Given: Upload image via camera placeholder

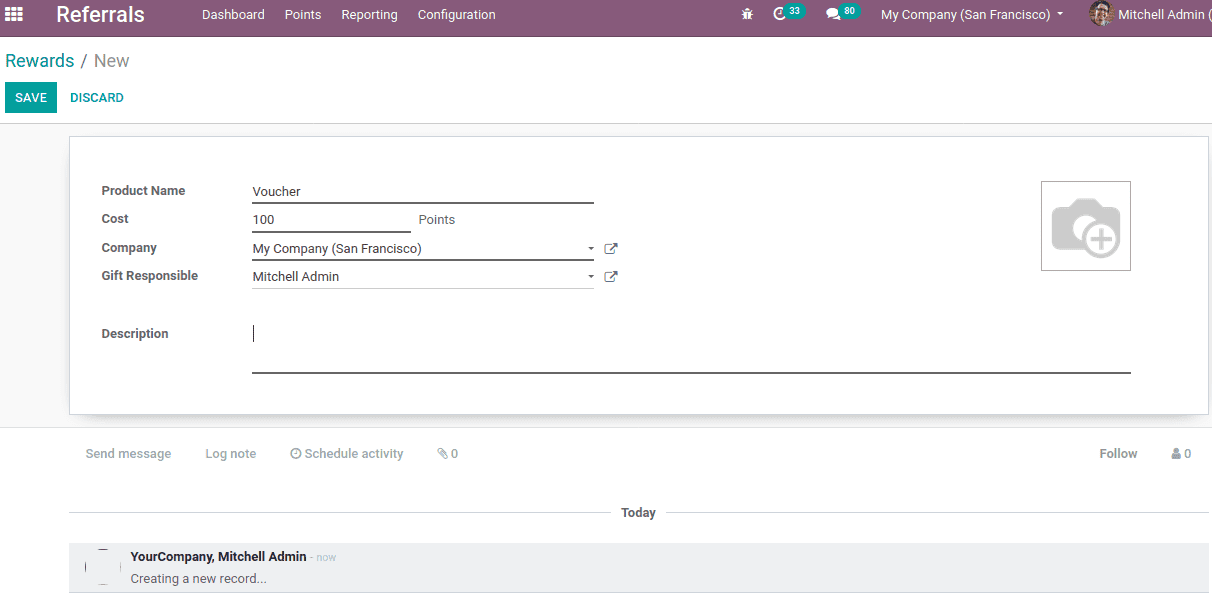Looking at the screenshot, I should coord(1085,226).
